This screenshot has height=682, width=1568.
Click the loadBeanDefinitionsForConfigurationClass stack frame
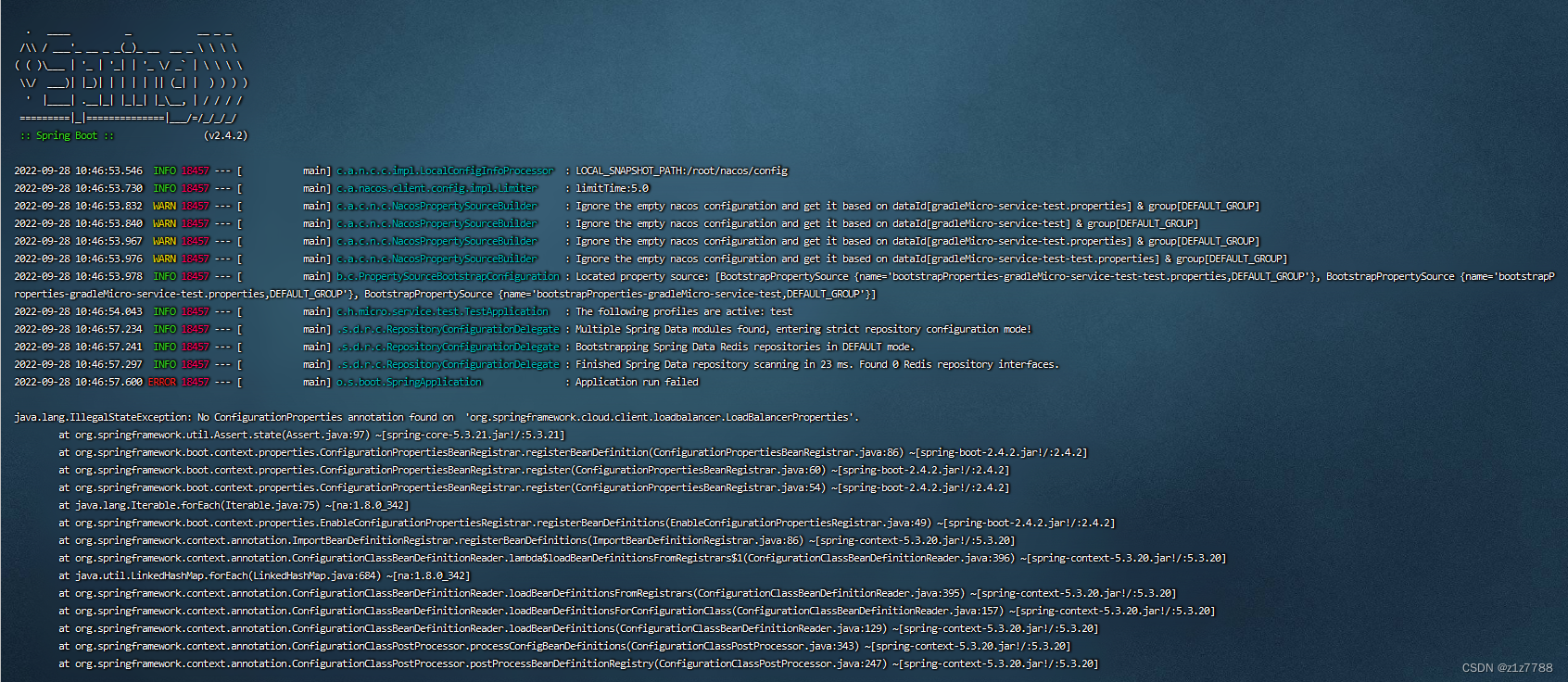(637, 611)
